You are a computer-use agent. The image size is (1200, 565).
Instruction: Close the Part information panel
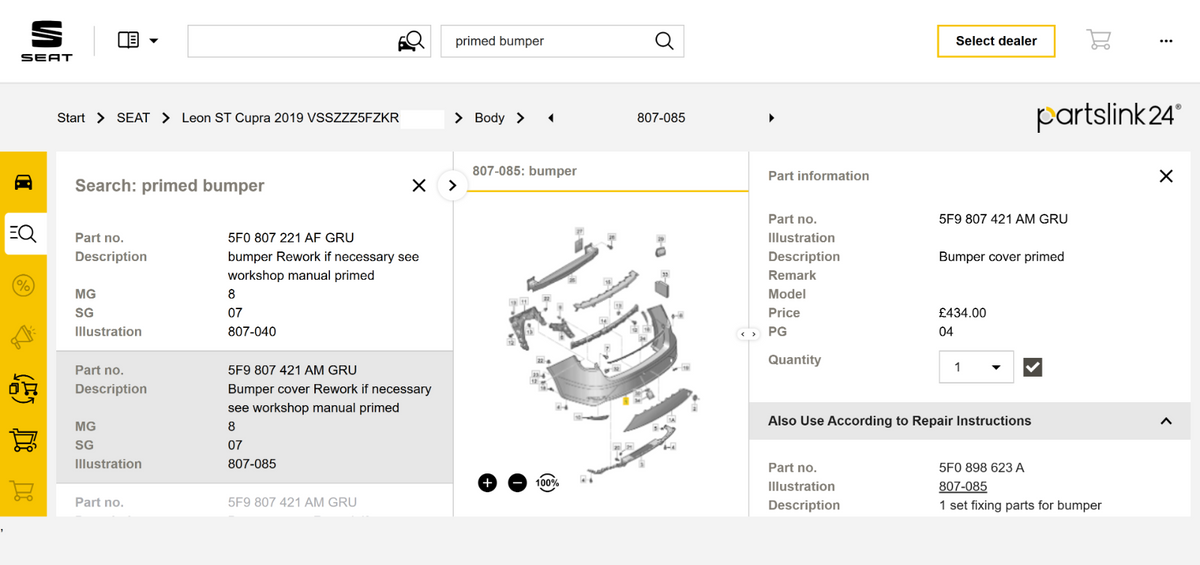pos(1166,176)
